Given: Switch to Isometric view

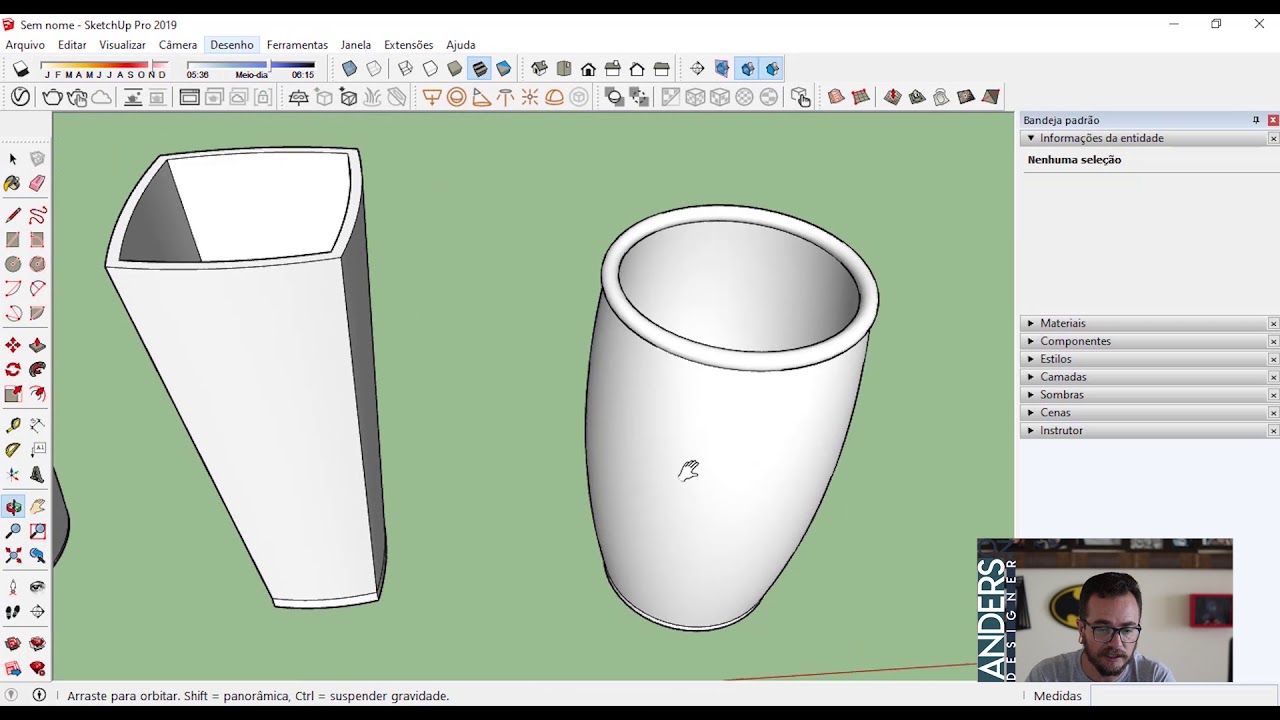Looking at the screenshot, I should tap(540, 69).
